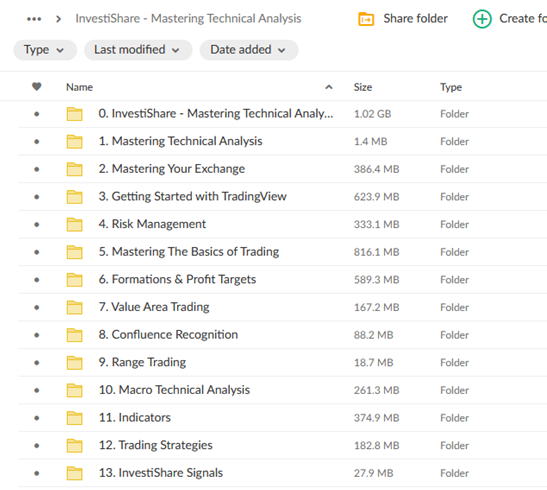The image size is (547, 490).
Task: Click the breadcrumb chevron arrow
Action: point(58,19)
